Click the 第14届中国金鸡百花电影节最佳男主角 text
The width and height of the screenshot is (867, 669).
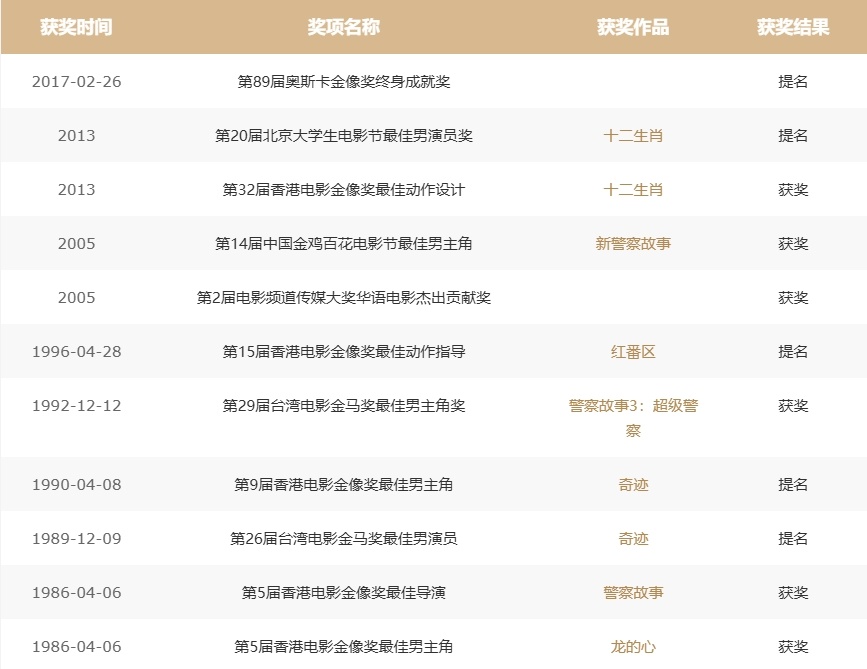[343, 243]
